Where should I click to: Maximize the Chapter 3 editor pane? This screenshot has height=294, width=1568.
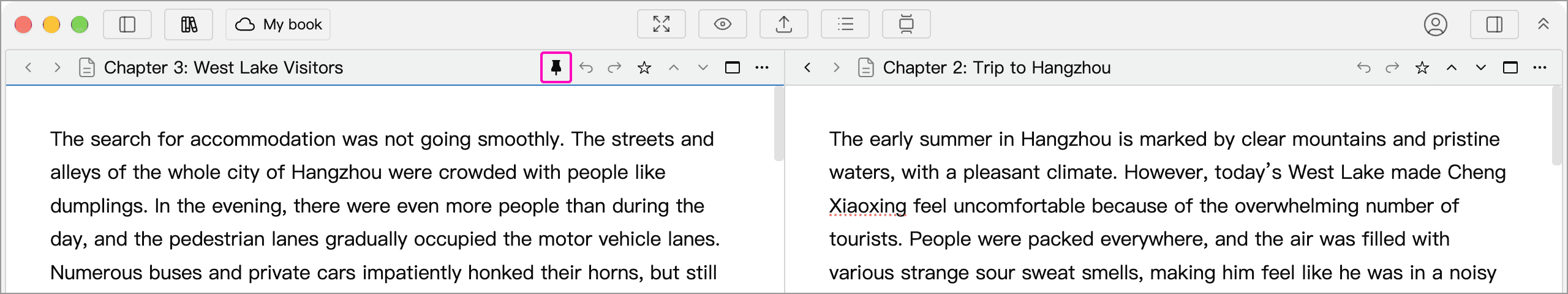733,67
